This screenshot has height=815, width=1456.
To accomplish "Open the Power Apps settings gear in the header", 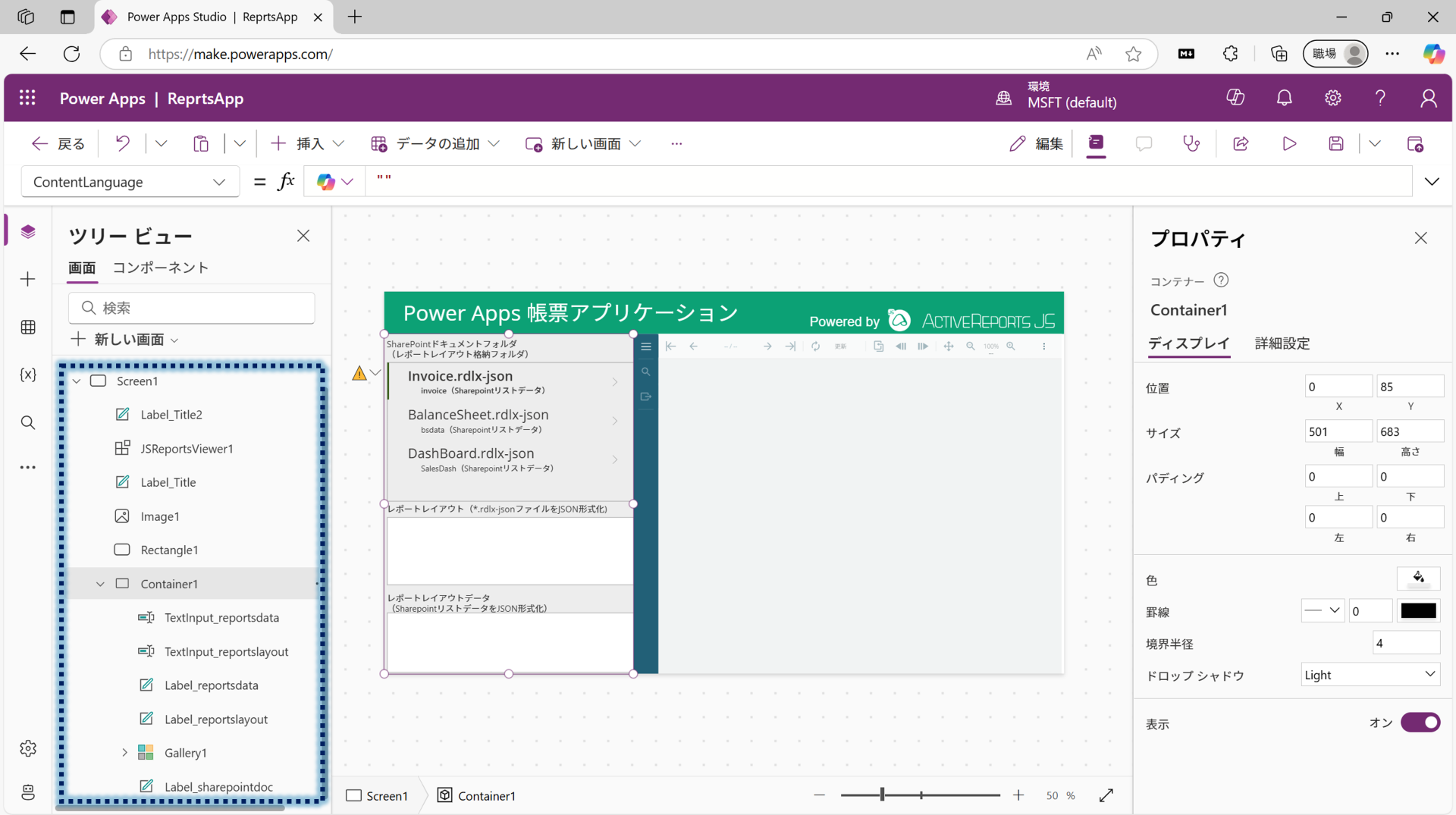I will [1332, 98].
